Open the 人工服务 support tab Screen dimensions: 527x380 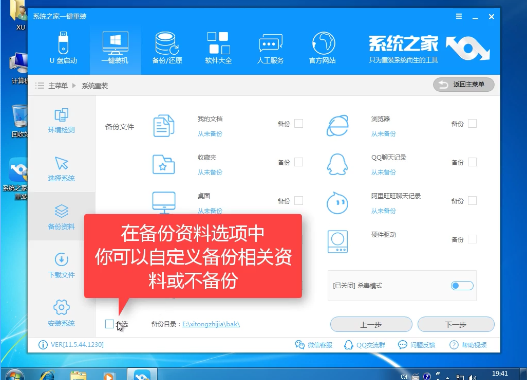pos(270,48)
